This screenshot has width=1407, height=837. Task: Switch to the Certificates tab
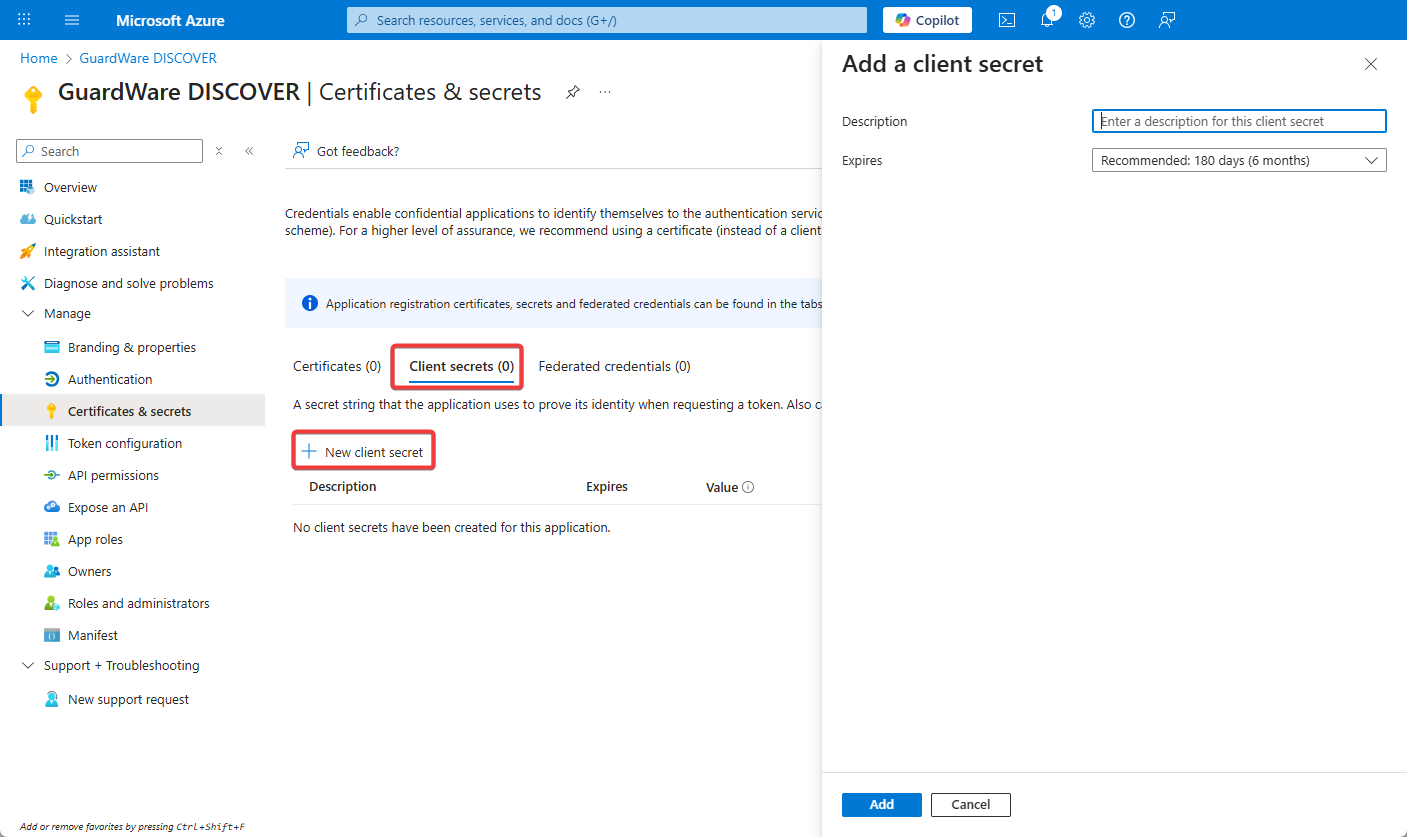pyautogui.click(x=336, y=366)
